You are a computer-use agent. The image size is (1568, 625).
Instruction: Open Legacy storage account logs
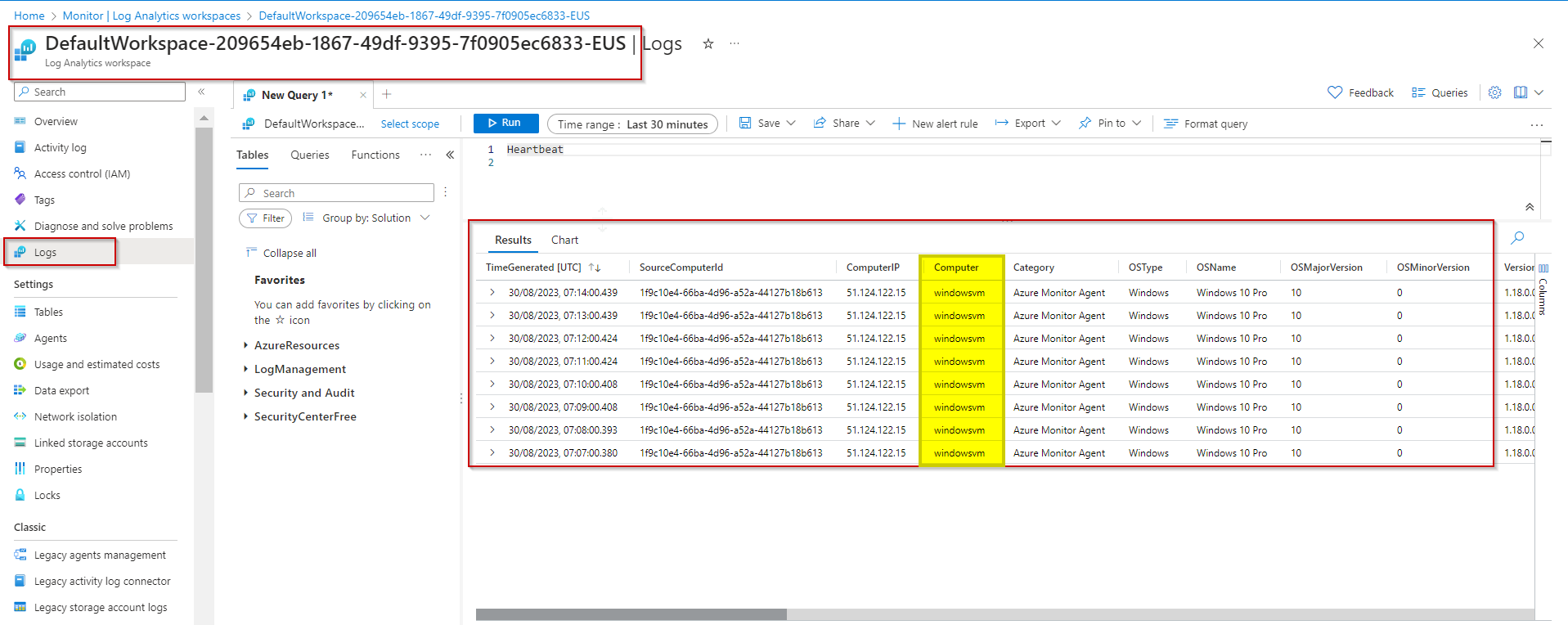[x=101, y=607]
